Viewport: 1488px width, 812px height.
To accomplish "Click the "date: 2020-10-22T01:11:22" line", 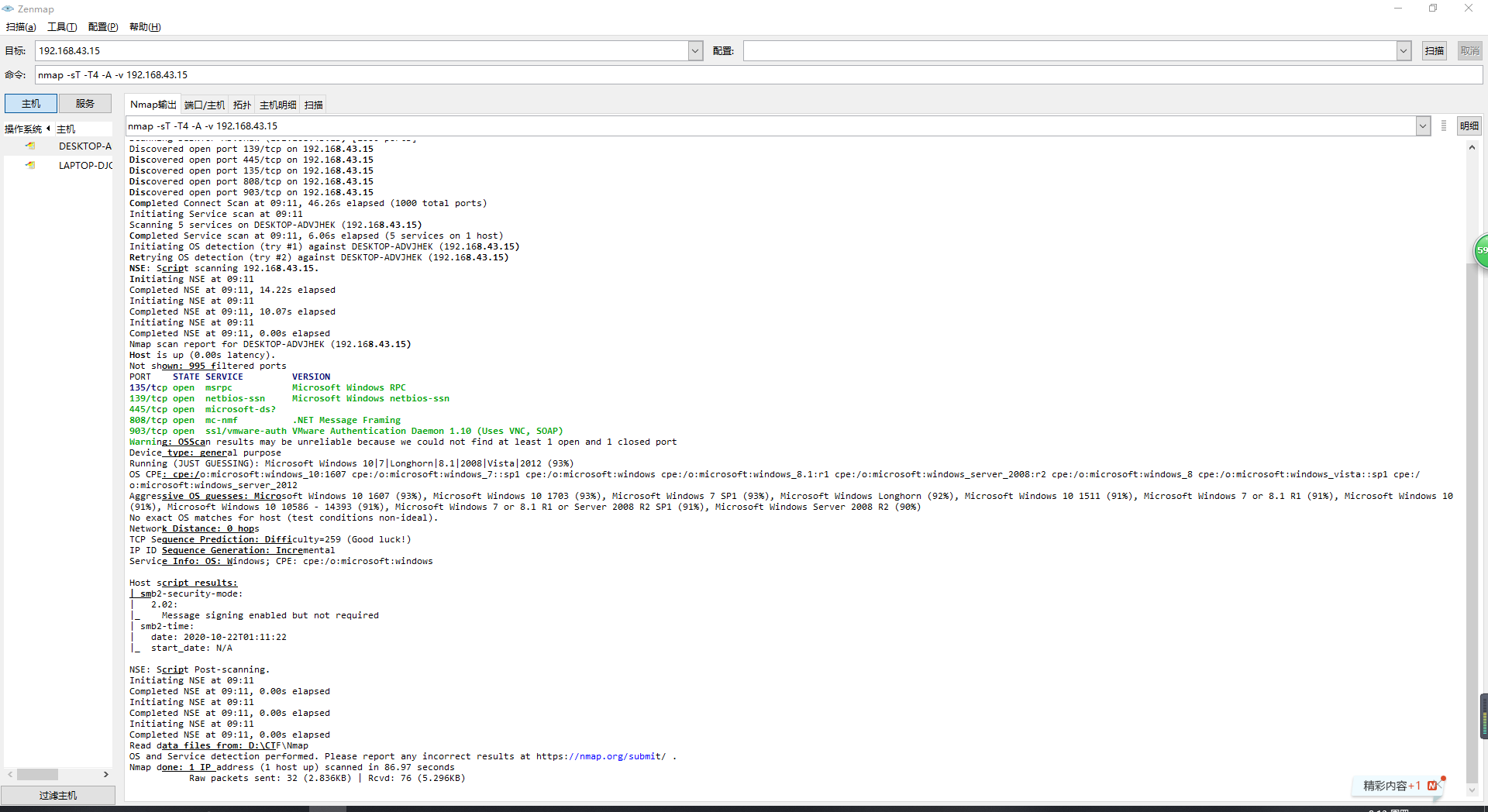I will coord(219,637).
